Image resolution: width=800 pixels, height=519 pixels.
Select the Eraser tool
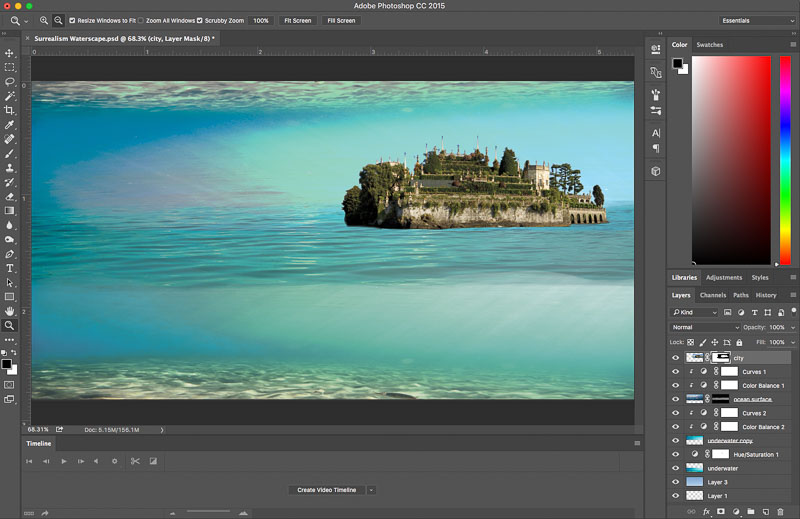point(9,196)
